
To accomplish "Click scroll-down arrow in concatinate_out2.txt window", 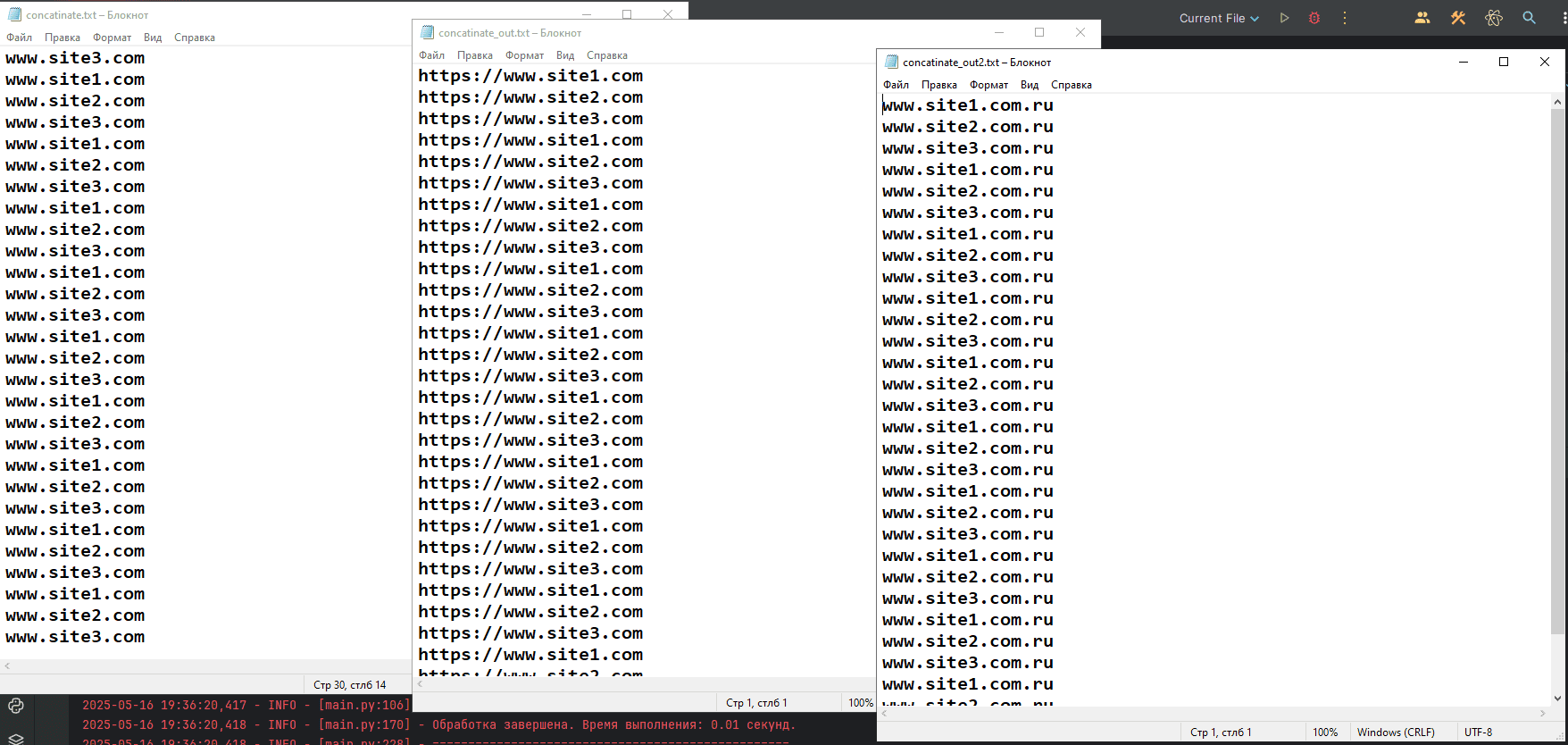I will pyautogui.click(x=1558, y=699).
